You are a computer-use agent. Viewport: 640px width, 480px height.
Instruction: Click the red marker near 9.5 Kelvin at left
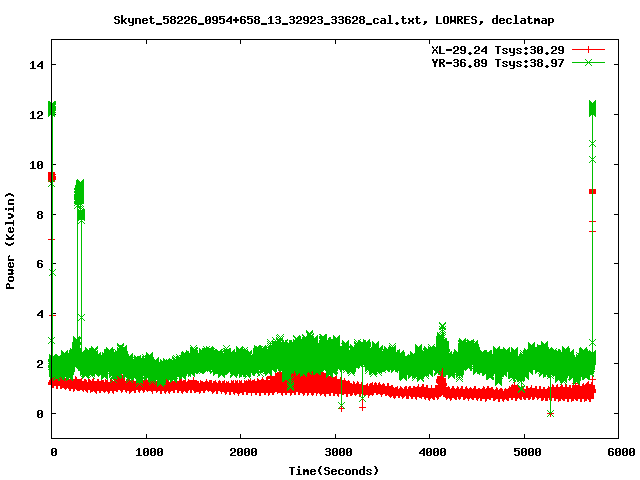pos(51,176)
